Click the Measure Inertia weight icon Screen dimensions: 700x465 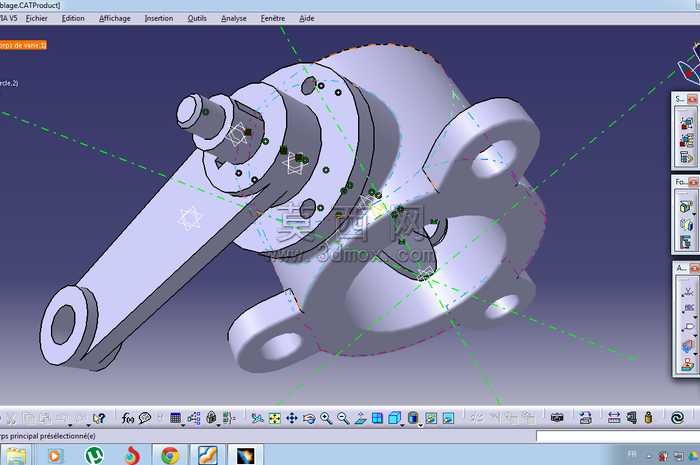648,418
